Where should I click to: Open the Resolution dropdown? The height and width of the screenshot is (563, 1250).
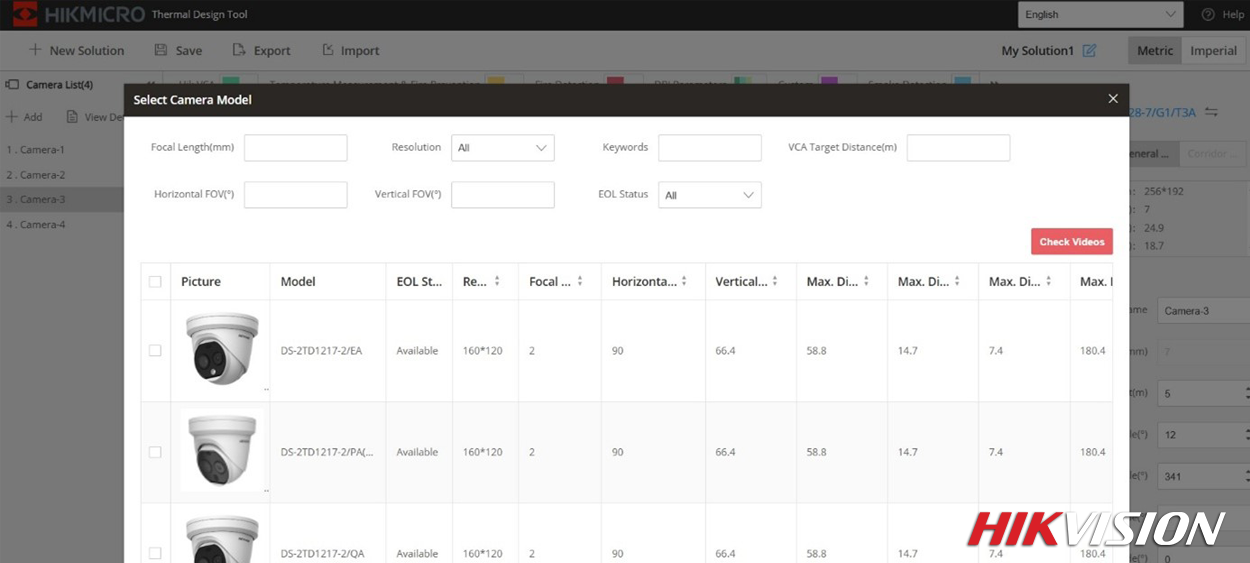coord(502,148)
